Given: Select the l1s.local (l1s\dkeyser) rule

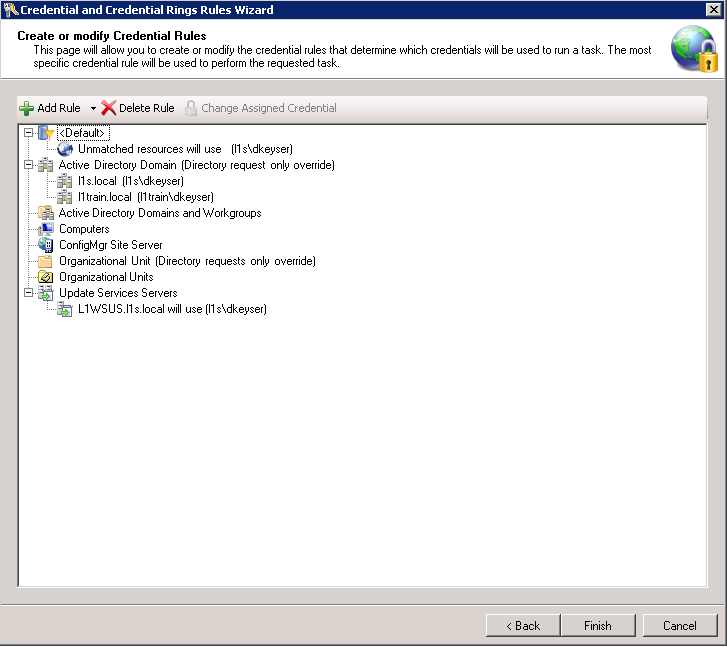Looking at the screenshot, I should pos(131,181).
